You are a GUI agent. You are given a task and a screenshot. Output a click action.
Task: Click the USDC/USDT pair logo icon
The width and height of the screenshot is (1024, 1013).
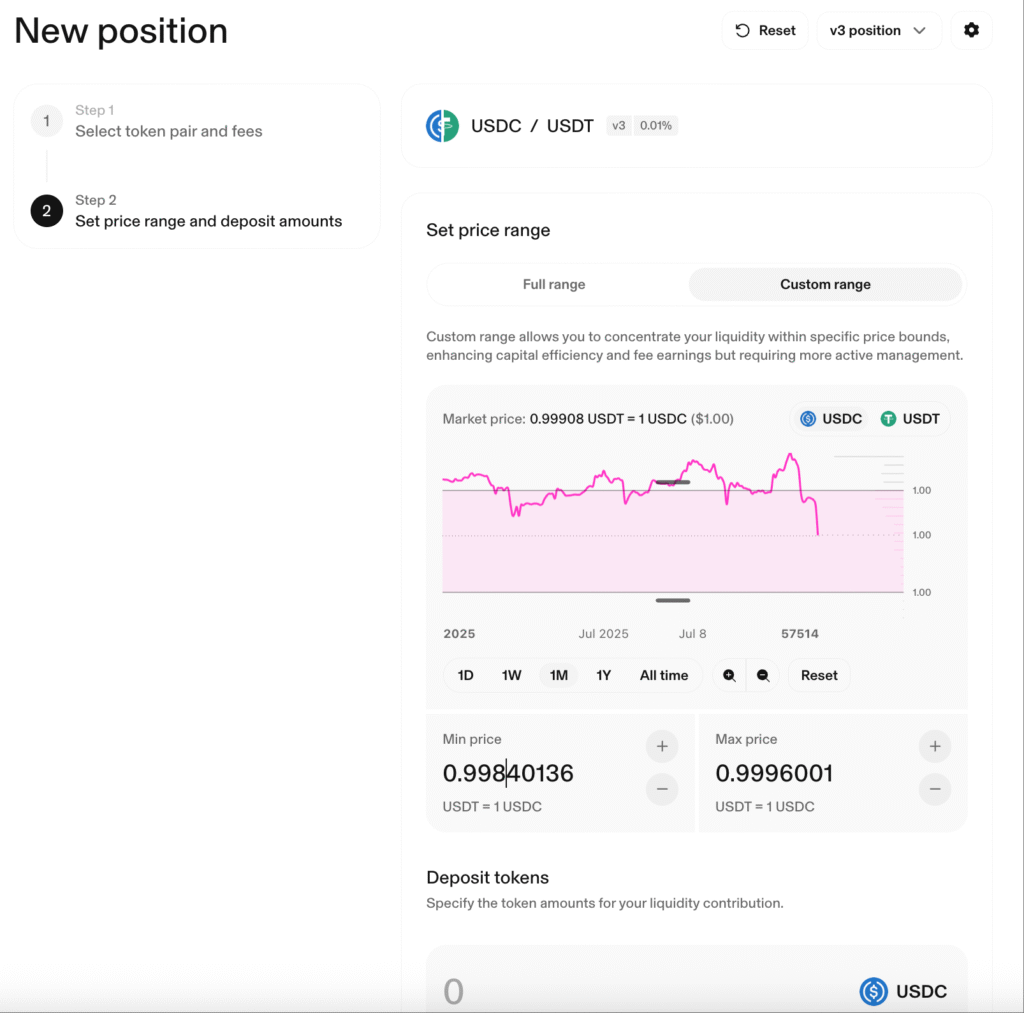442,125
